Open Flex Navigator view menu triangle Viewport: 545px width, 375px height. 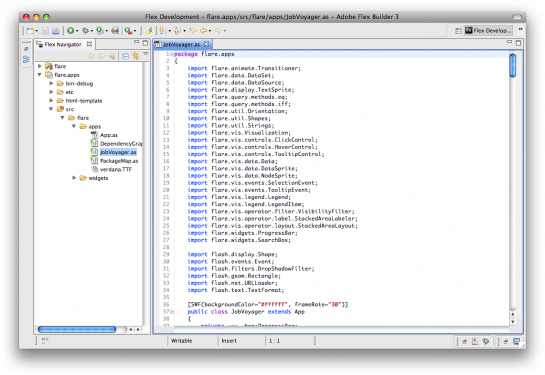point(146,54)
